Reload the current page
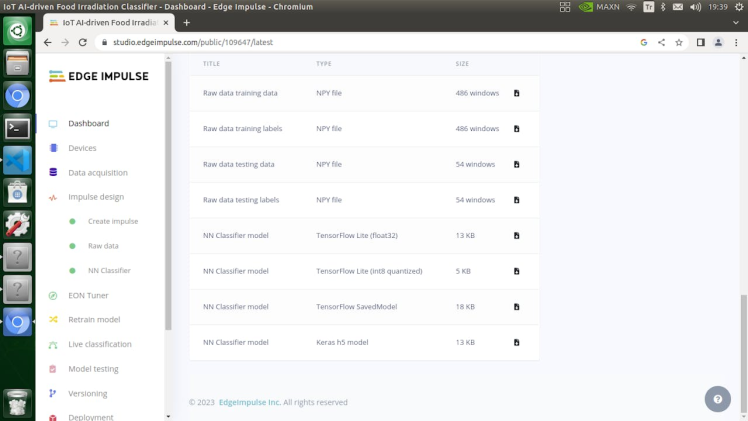 tap(83, 43)
